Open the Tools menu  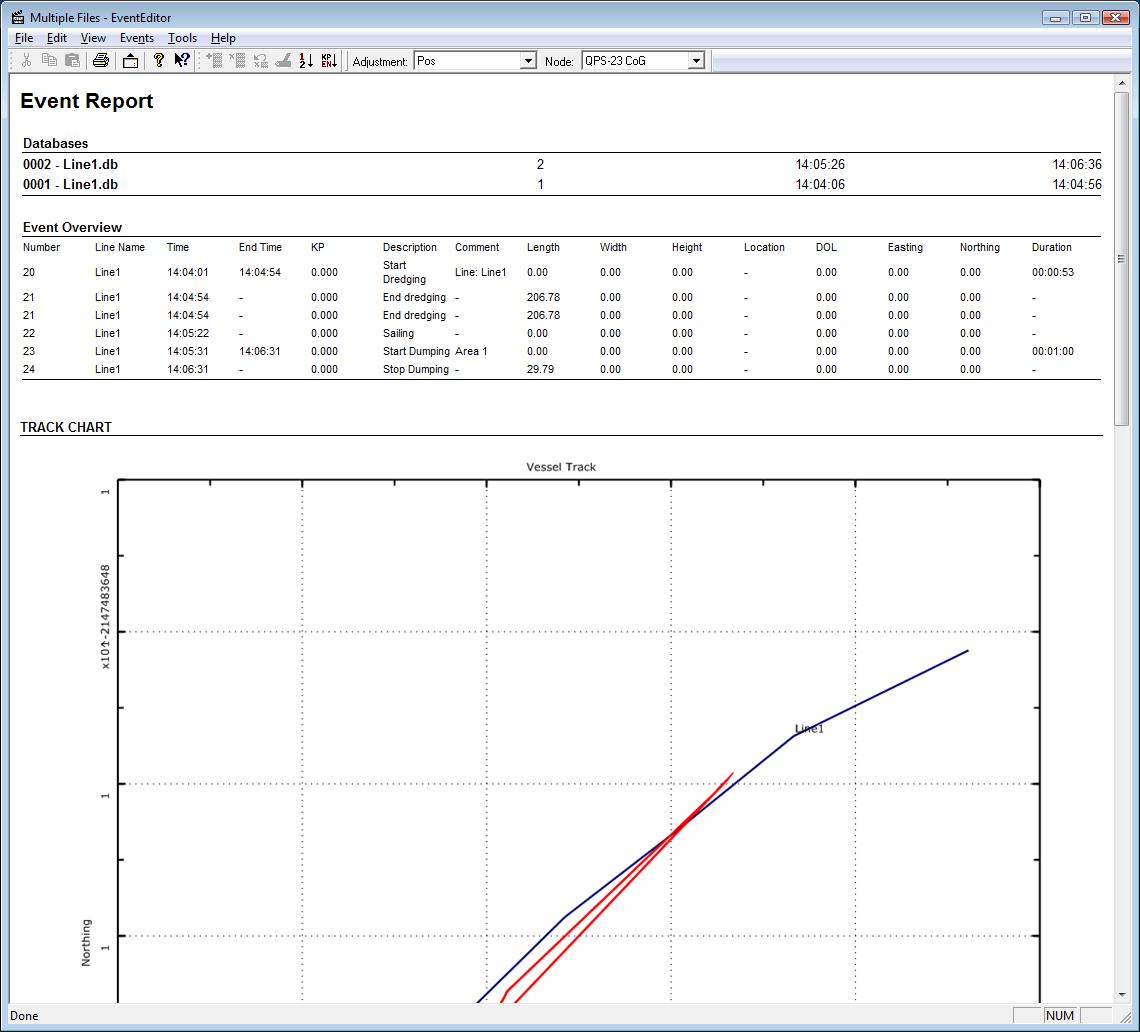pyautogui.click(x=182, y=38)
